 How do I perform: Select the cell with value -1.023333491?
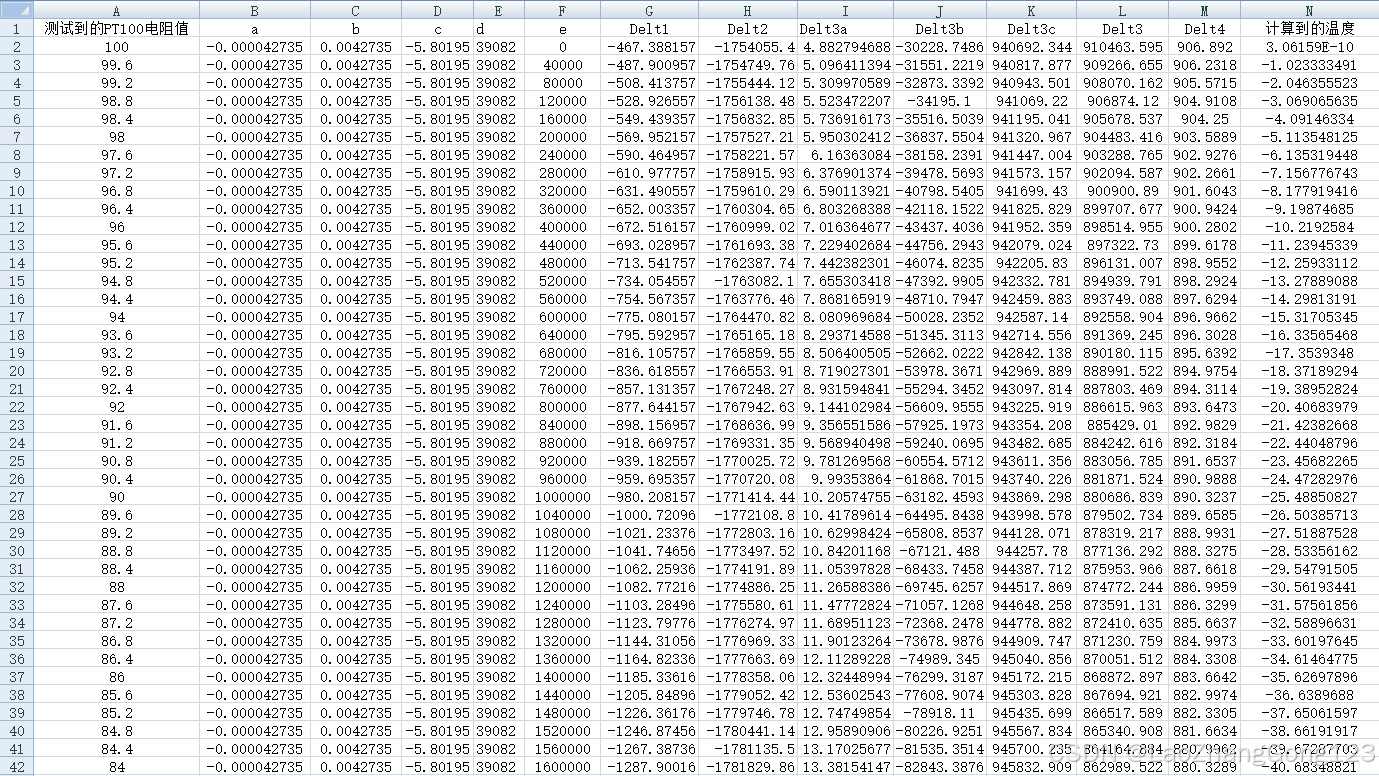pyautogui.click(x=1309, y=65)
